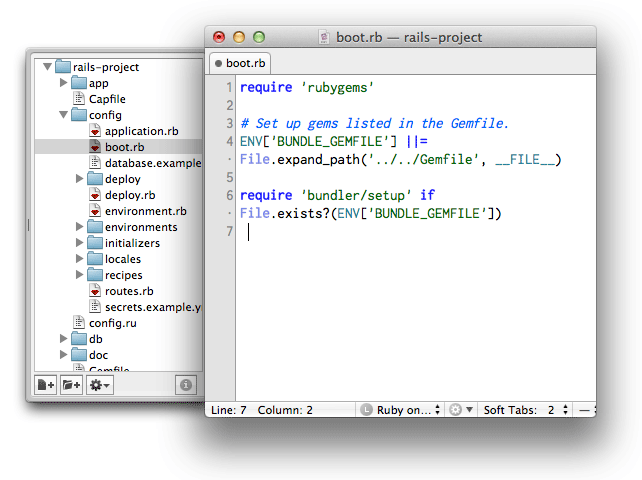Collapse the config folder
This screenshot has height=480, width=642.
(x=62, y=115)
